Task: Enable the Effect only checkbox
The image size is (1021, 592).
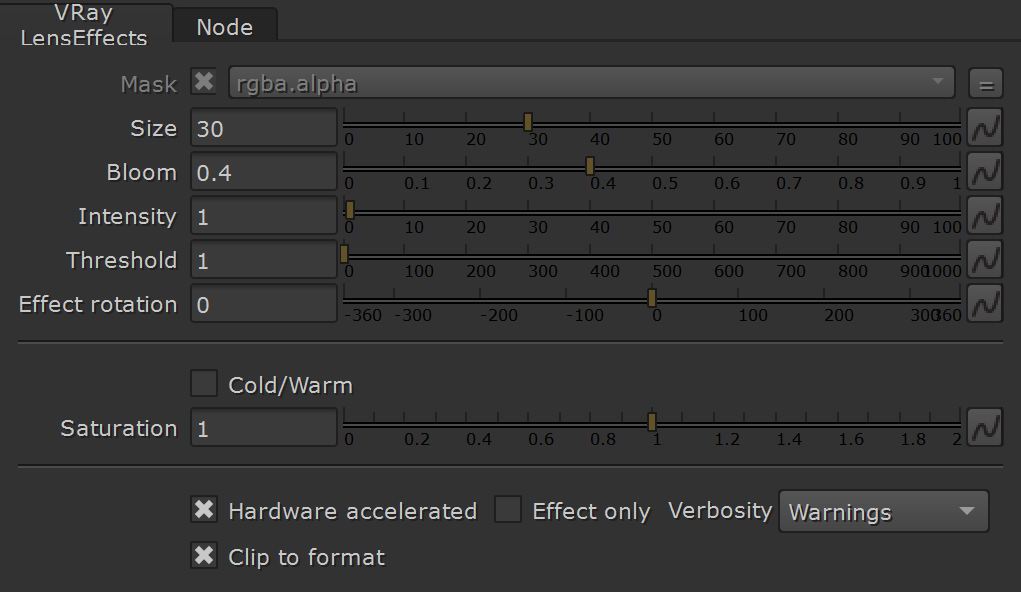Action: tap(508, 509)
